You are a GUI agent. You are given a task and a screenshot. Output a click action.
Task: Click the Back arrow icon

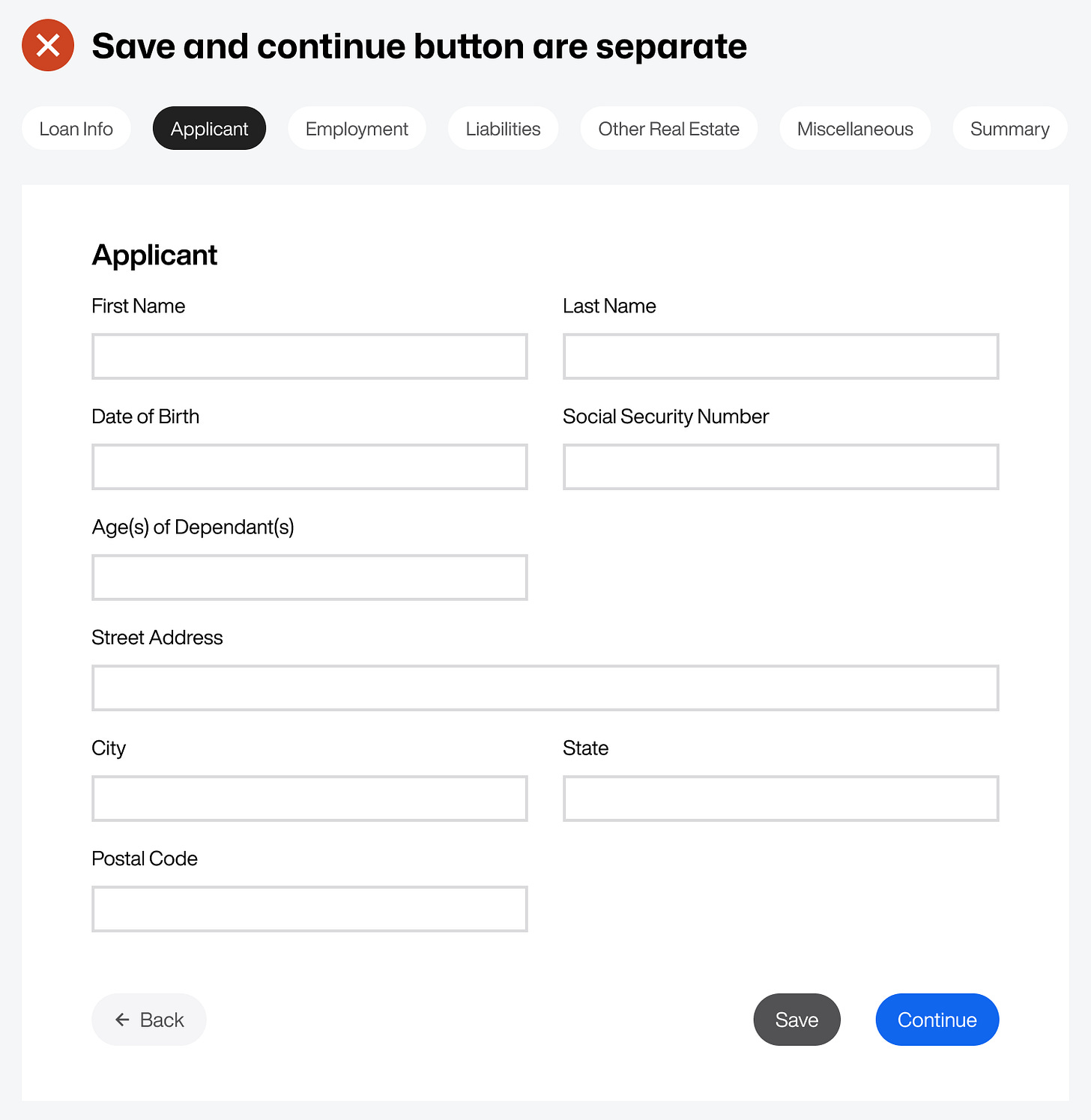pyautogui.click(x=122, y=1020)
